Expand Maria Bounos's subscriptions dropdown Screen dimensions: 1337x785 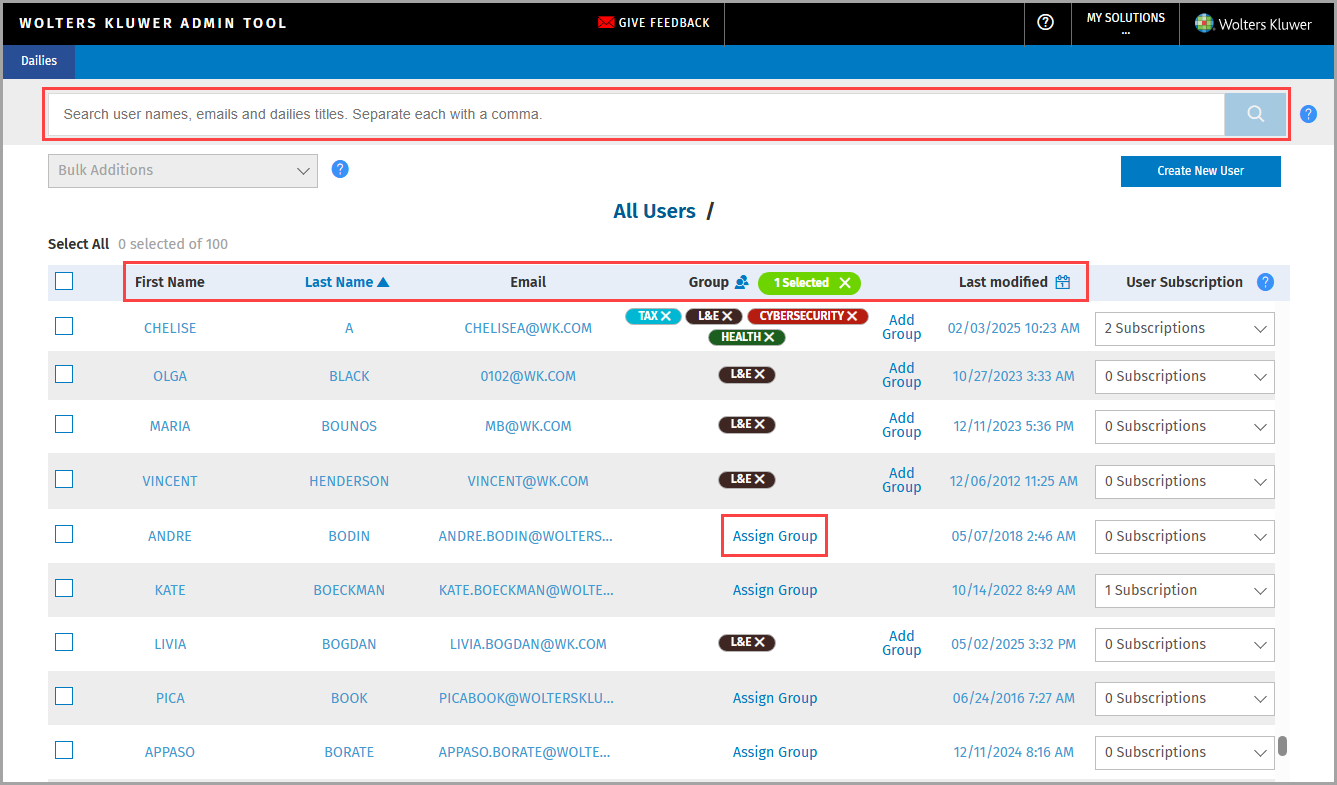[1185, 426]
